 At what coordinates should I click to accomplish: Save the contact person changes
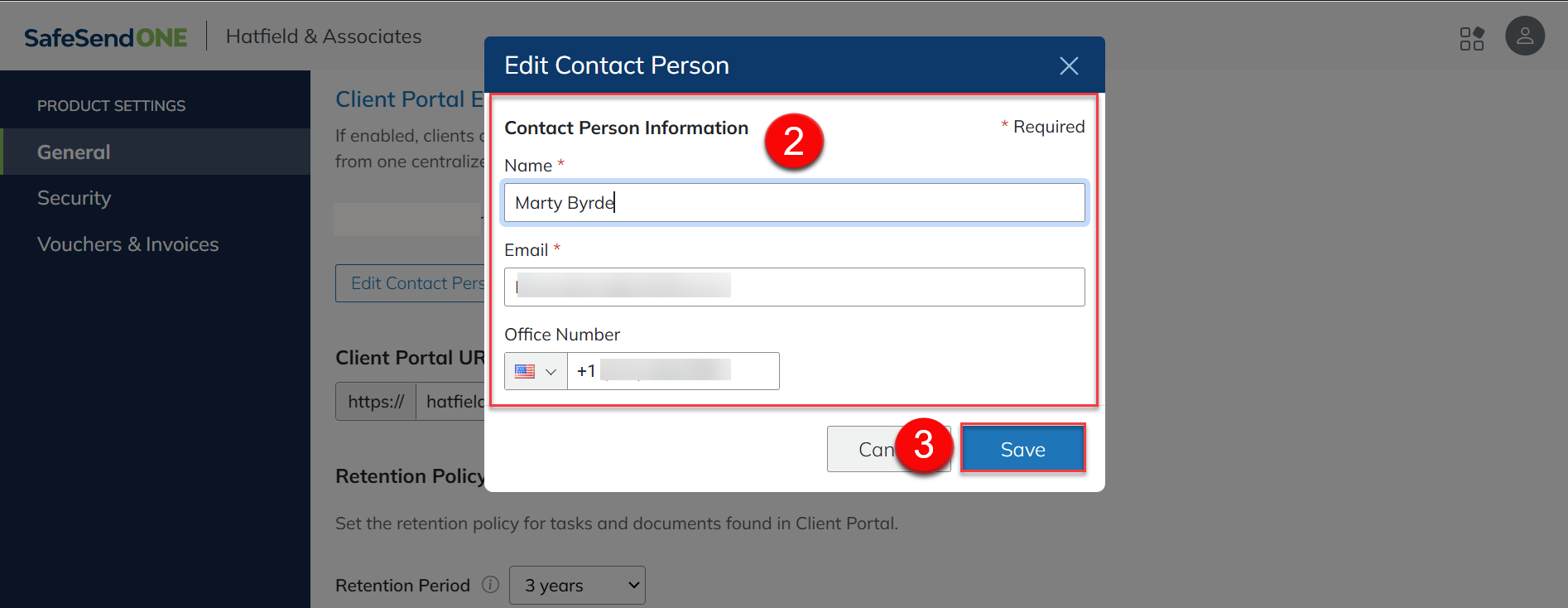[x=1022, y=449]
